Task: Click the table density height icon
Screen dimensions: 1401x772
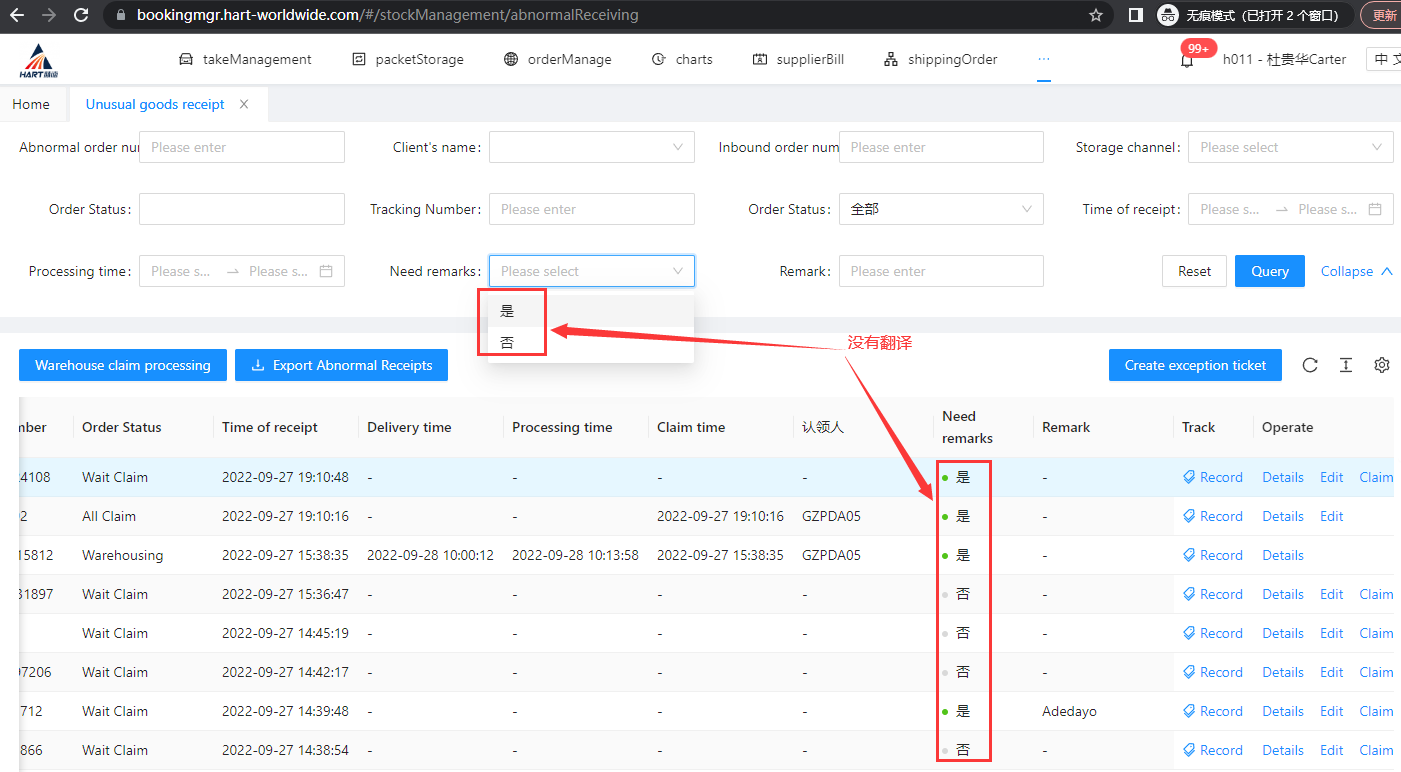Action: [1346, 365]
